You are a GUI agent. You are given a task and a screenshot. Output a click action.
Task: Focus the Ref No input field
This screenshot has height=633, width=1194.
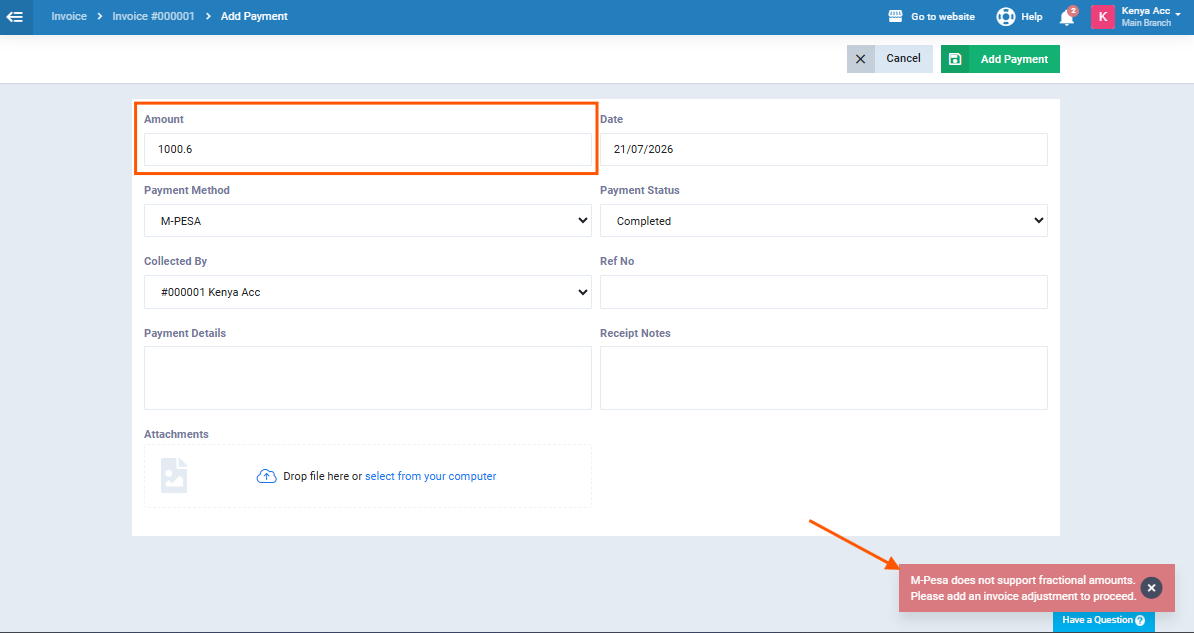[824, 292]
